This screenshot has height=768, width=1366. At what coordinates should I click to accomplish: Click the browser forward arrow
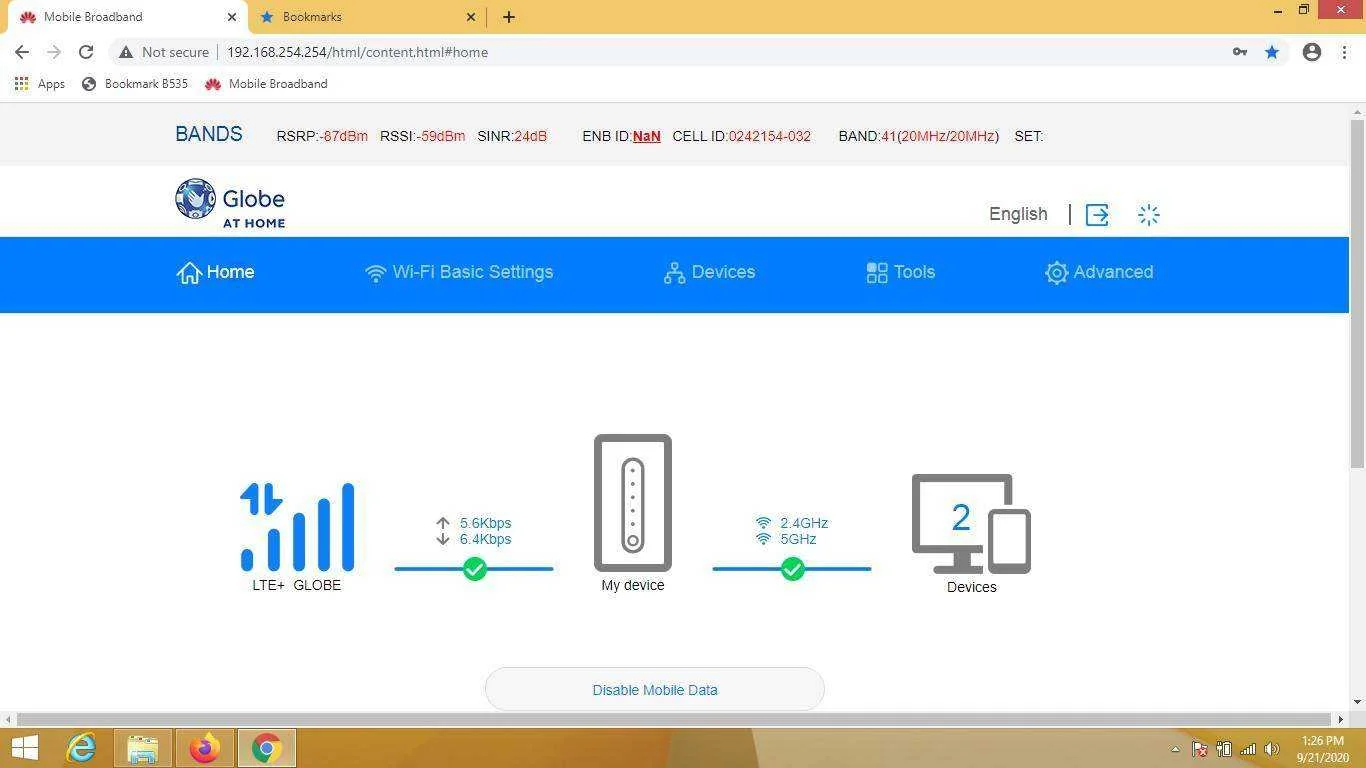click(54, 52)
